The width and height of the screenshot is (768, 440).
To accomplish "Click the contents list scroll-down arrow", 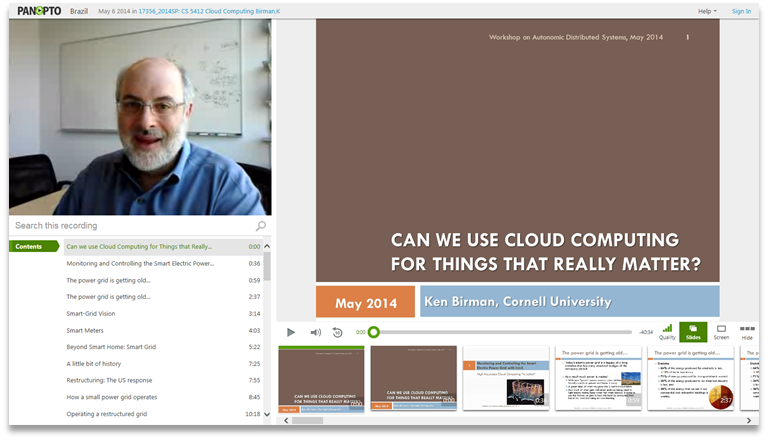I will 267,414.
